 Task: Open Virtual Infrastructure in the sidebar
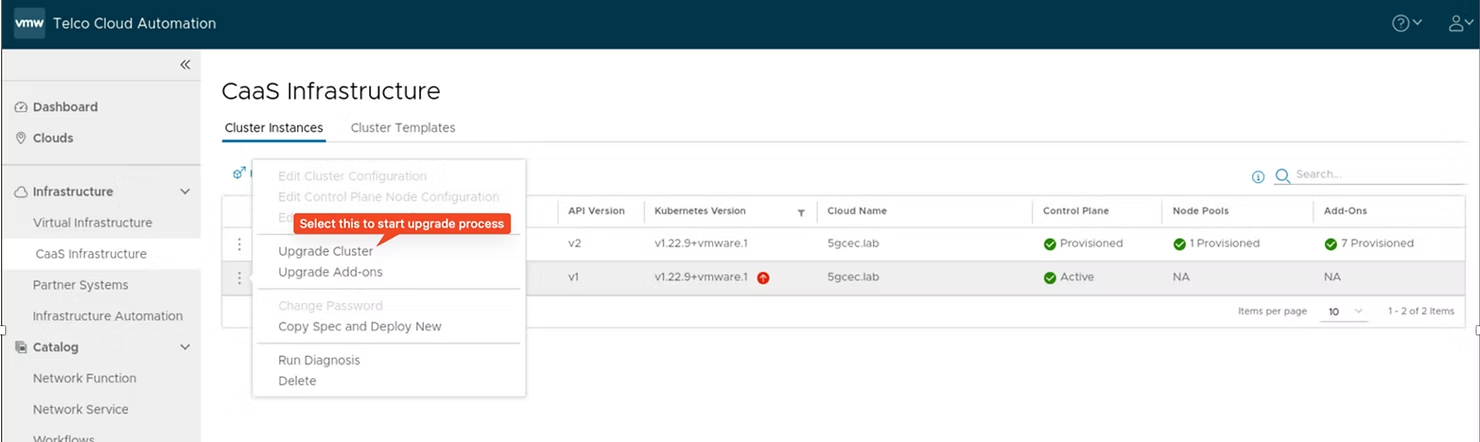[x=93, y=223]
